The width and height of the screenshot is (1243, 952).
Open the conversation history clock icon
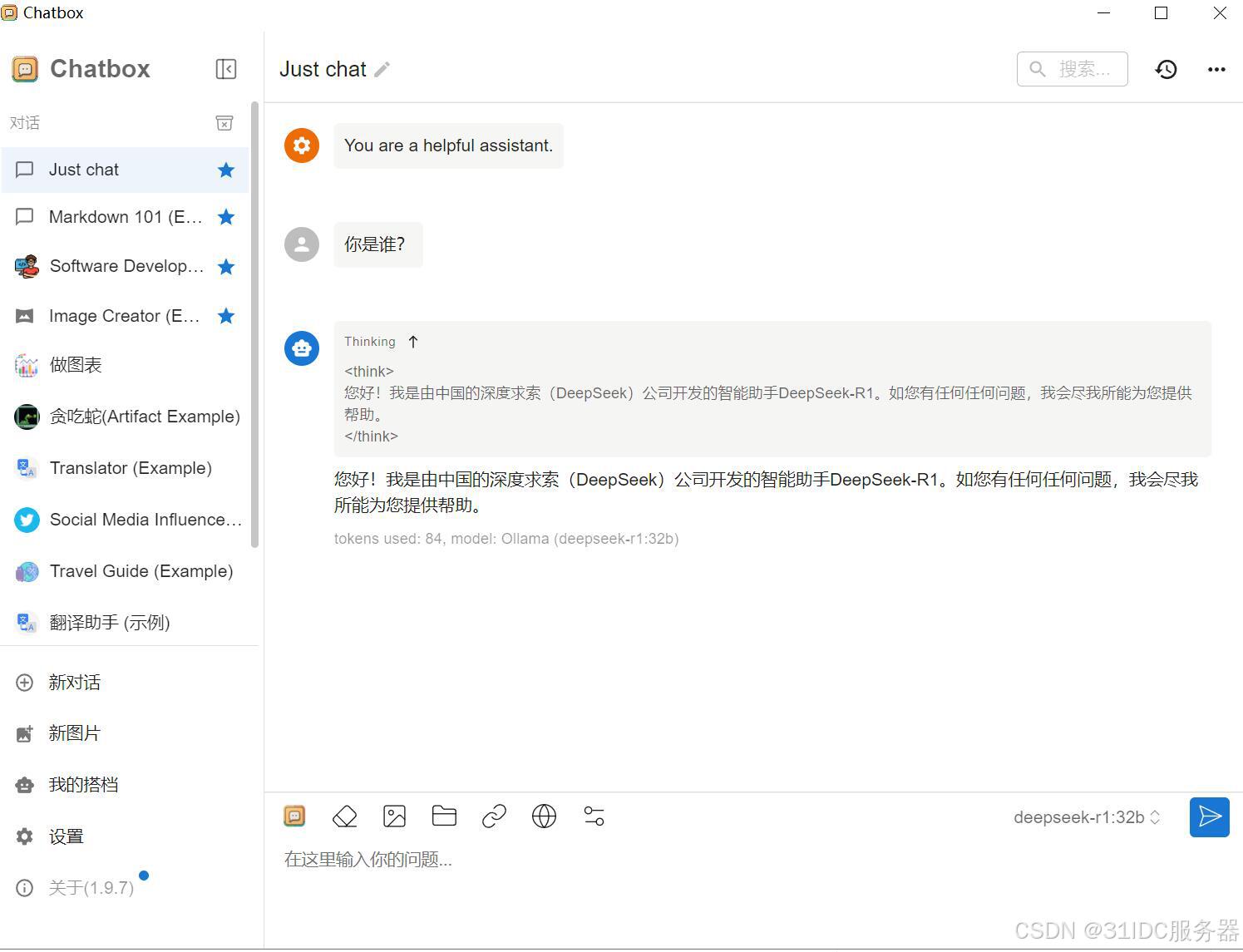click(x=1167, y=70)
